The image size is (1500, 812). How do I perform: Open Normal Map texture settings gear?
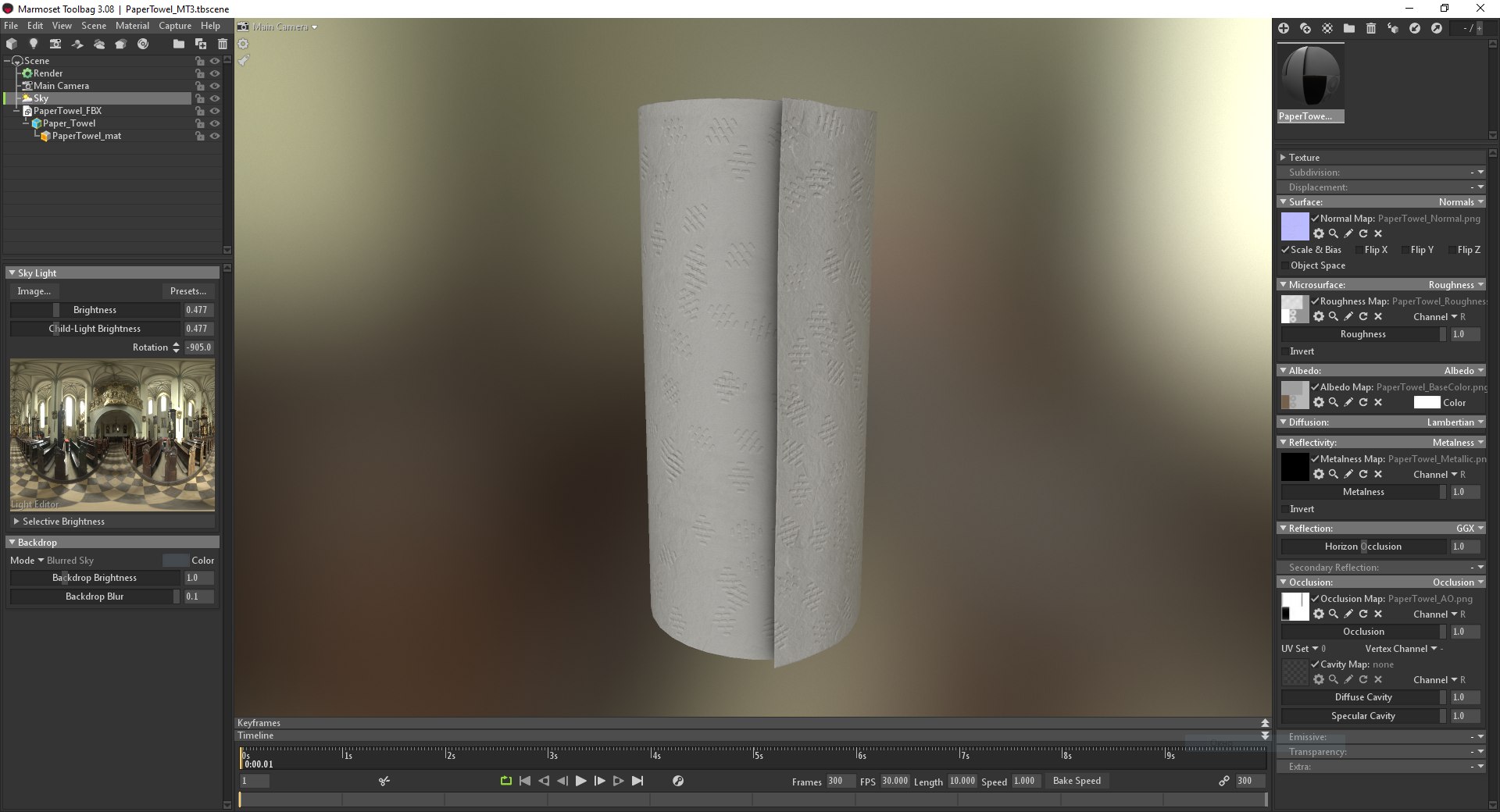tap(1319, 233)
